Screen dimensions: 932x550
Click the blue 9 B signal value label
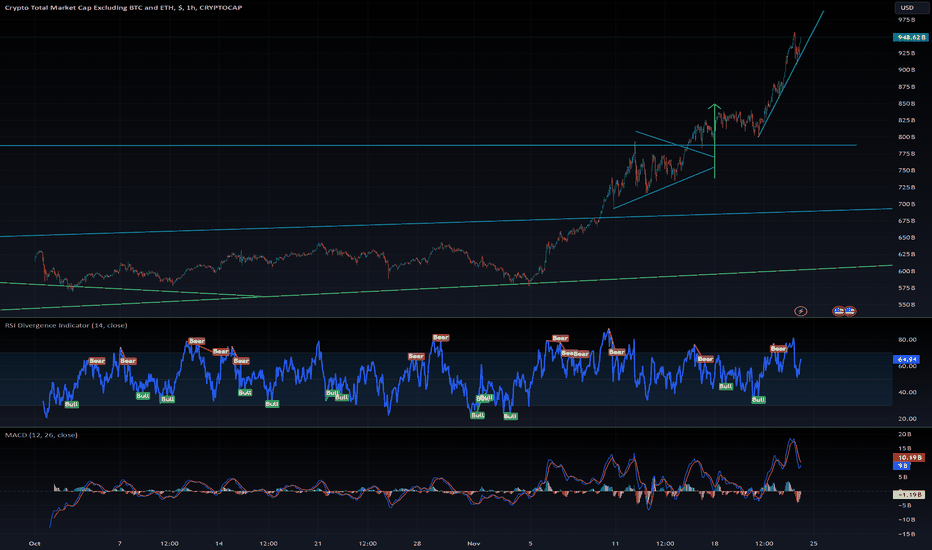tap(902, 466)
